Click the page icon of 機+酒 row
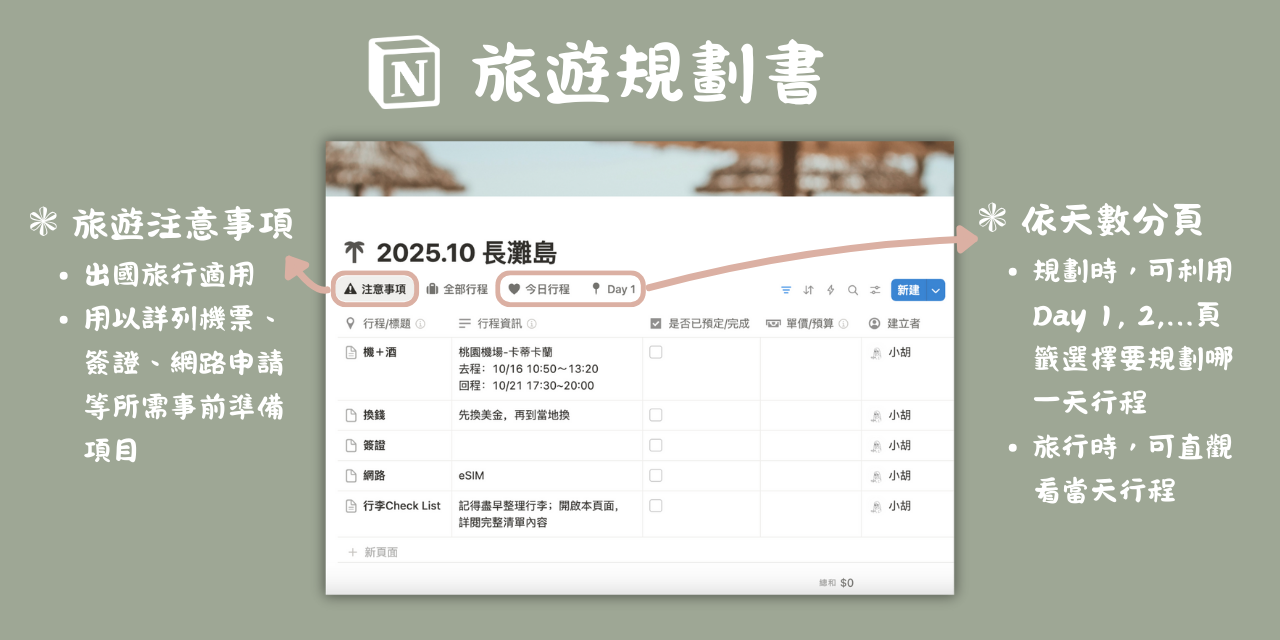Viewport: 1280px width, 640px height. (x=351, y=352)
